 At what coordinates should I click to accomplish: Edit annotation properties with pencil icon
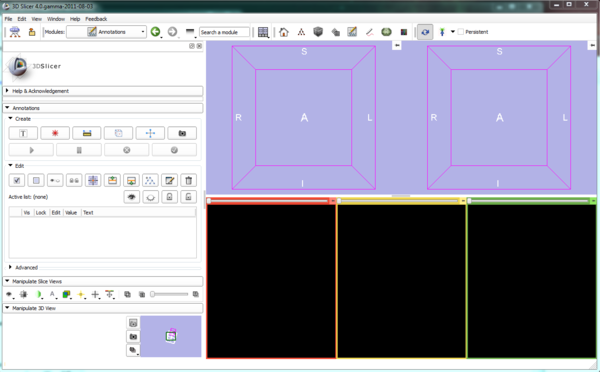[170, 180]
